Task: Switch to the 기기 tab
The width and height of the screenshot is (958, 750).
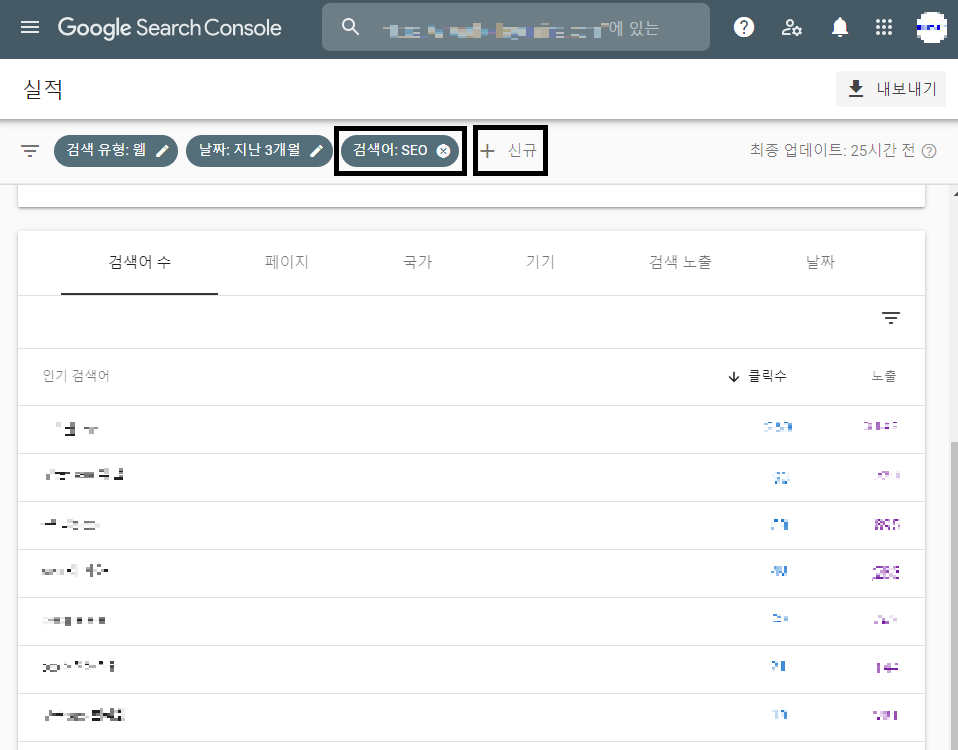Action: coord(541,262)
